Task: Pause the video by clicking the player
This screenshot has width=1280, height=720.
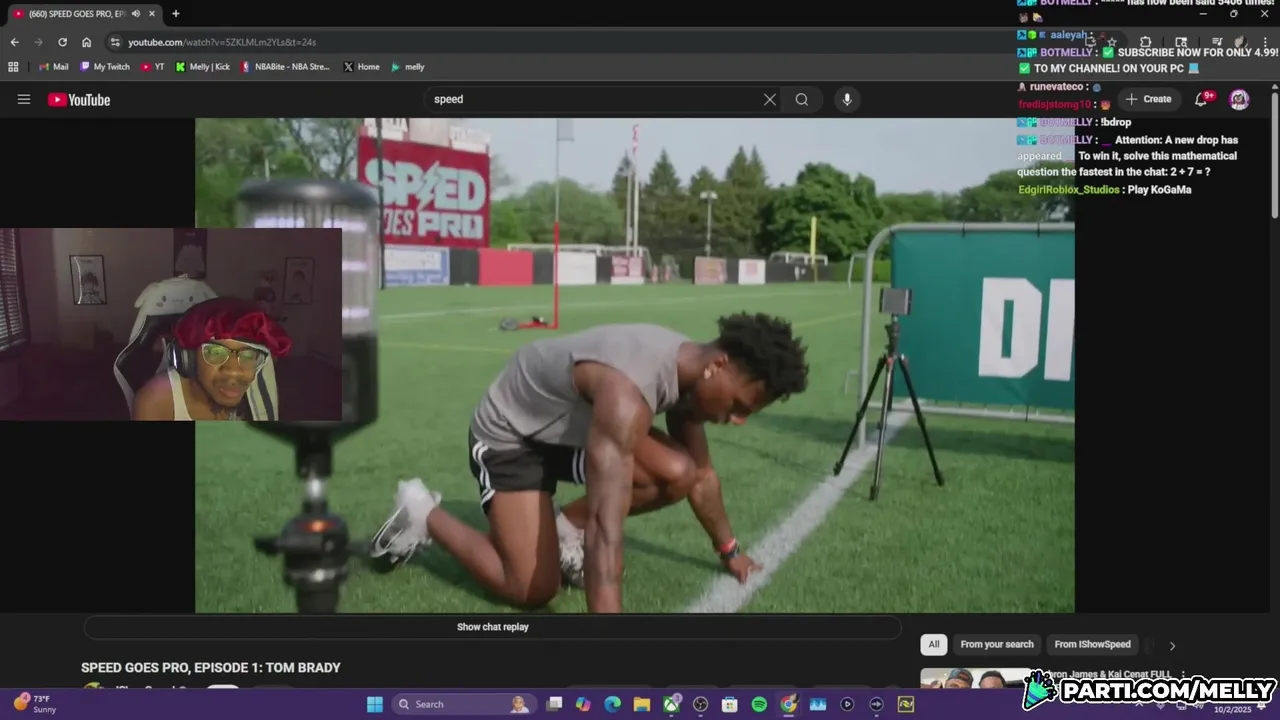Action: [634, 365]
